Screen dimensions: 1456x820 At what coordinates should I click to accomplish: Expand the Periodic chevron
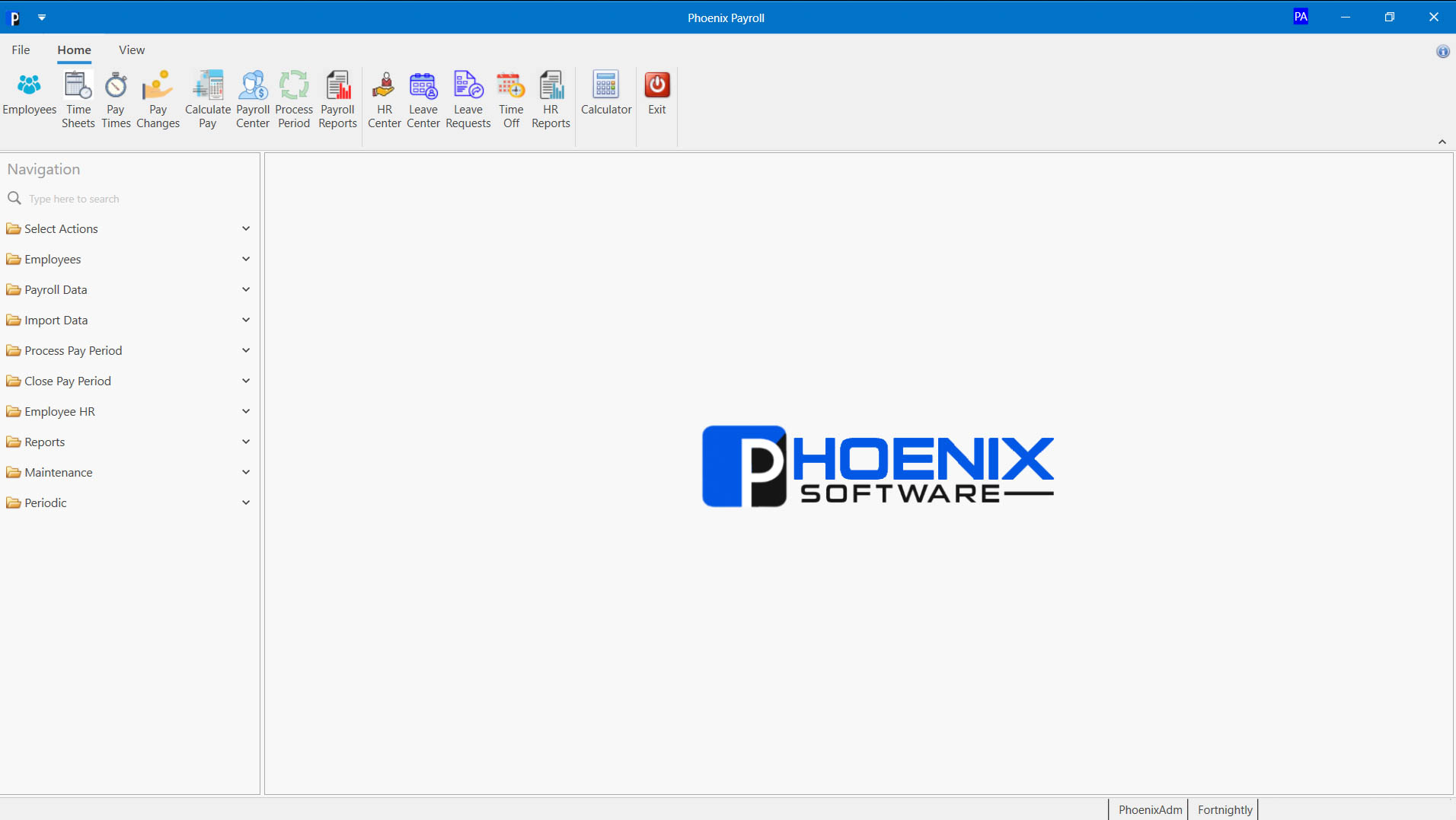click(246, 503)
